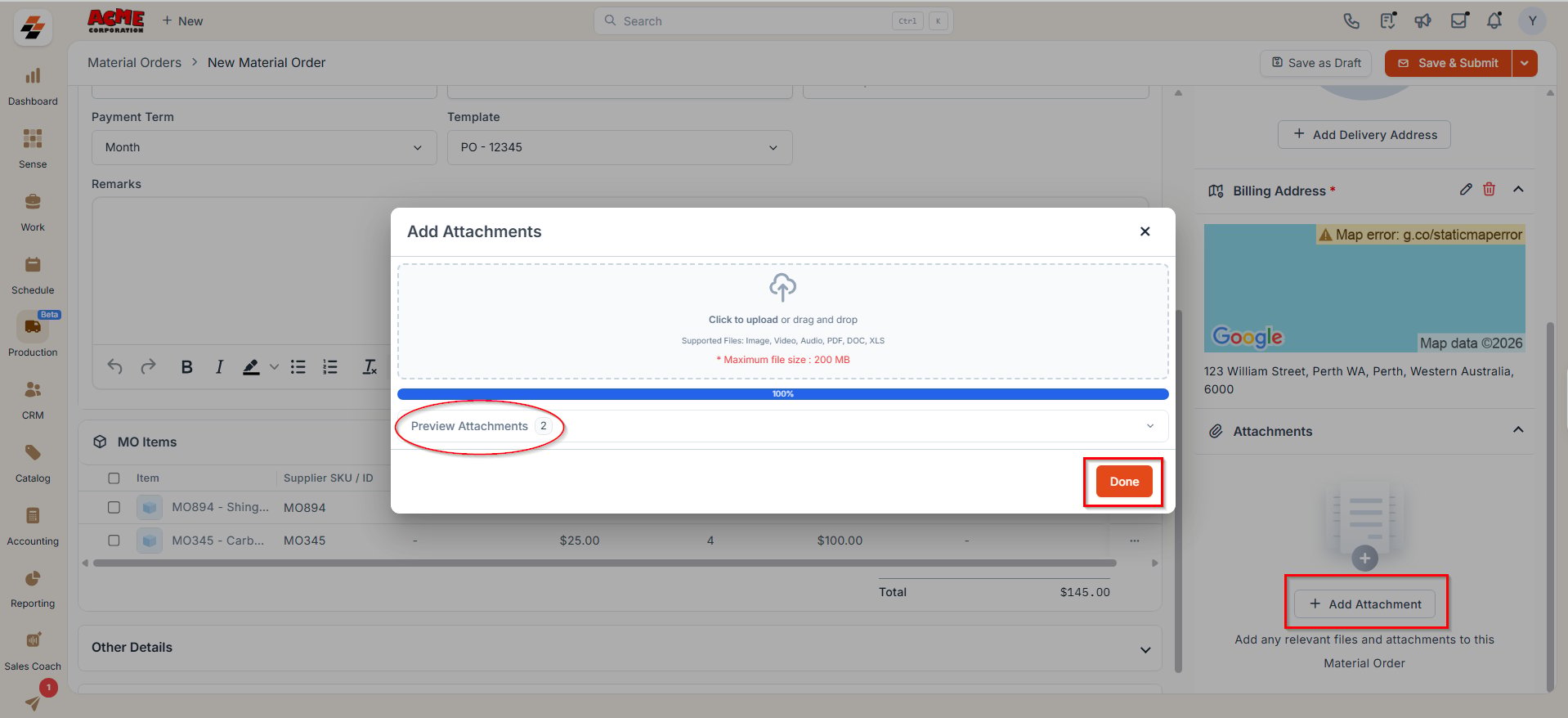Close the Add Attachments dialog
Screen dimensions: 1568x718
click(1145, 231)
